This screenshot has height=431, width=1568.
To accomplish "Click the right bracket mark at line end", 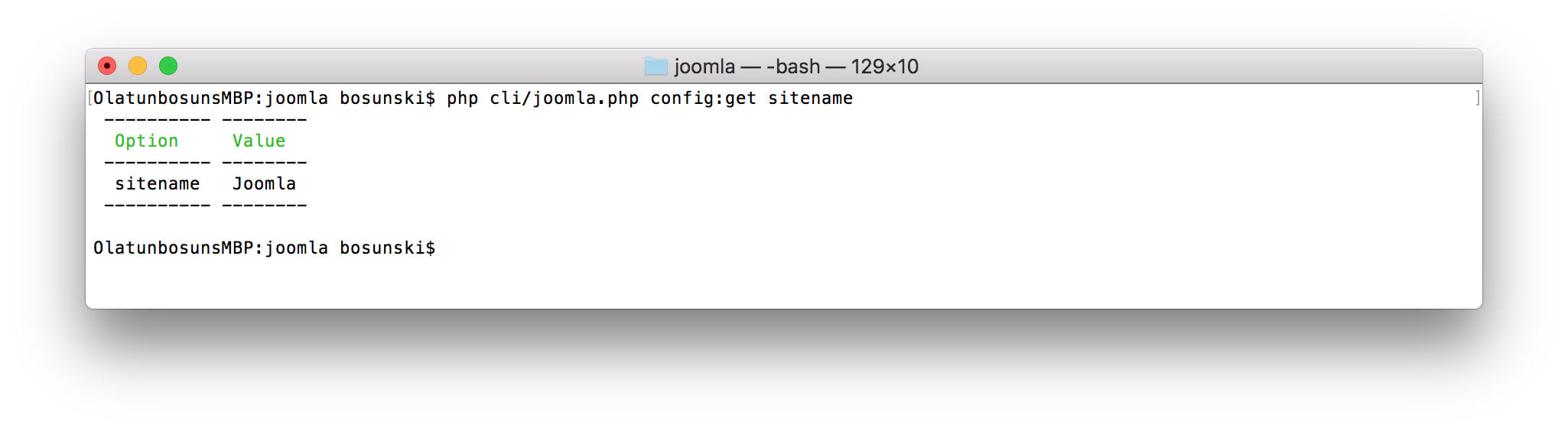I will 1478,98.
